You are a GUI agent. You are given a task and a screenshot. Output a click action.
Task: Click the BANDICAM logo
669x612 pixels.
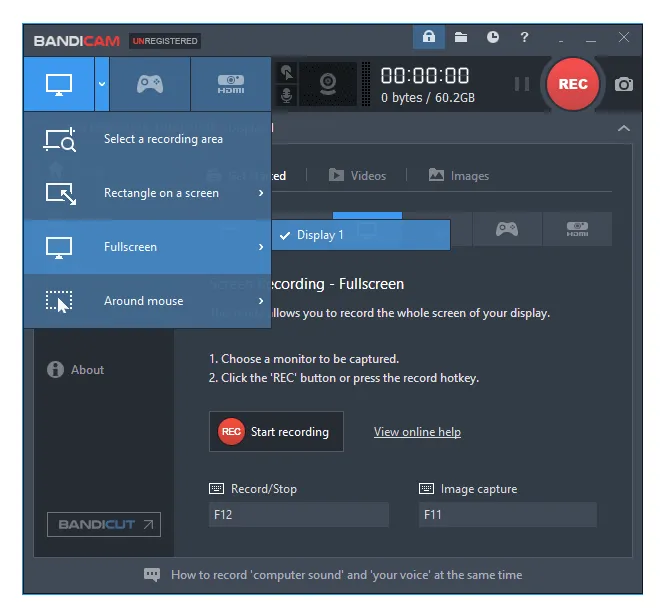point(77,41)
